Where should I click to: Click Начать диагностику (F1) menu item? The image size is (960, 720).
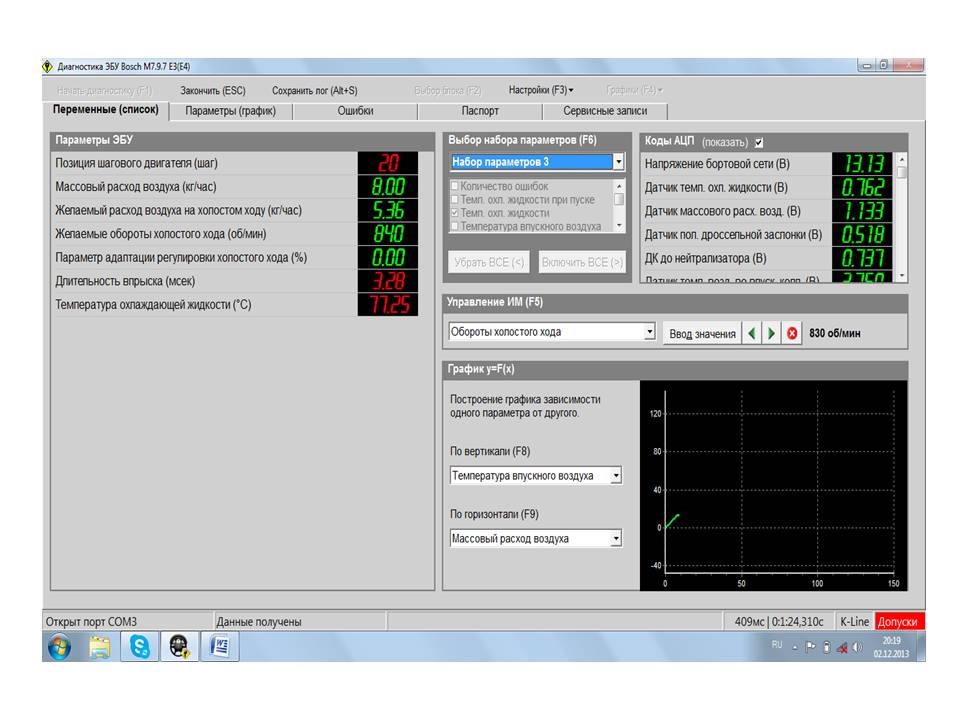[104, 91]
